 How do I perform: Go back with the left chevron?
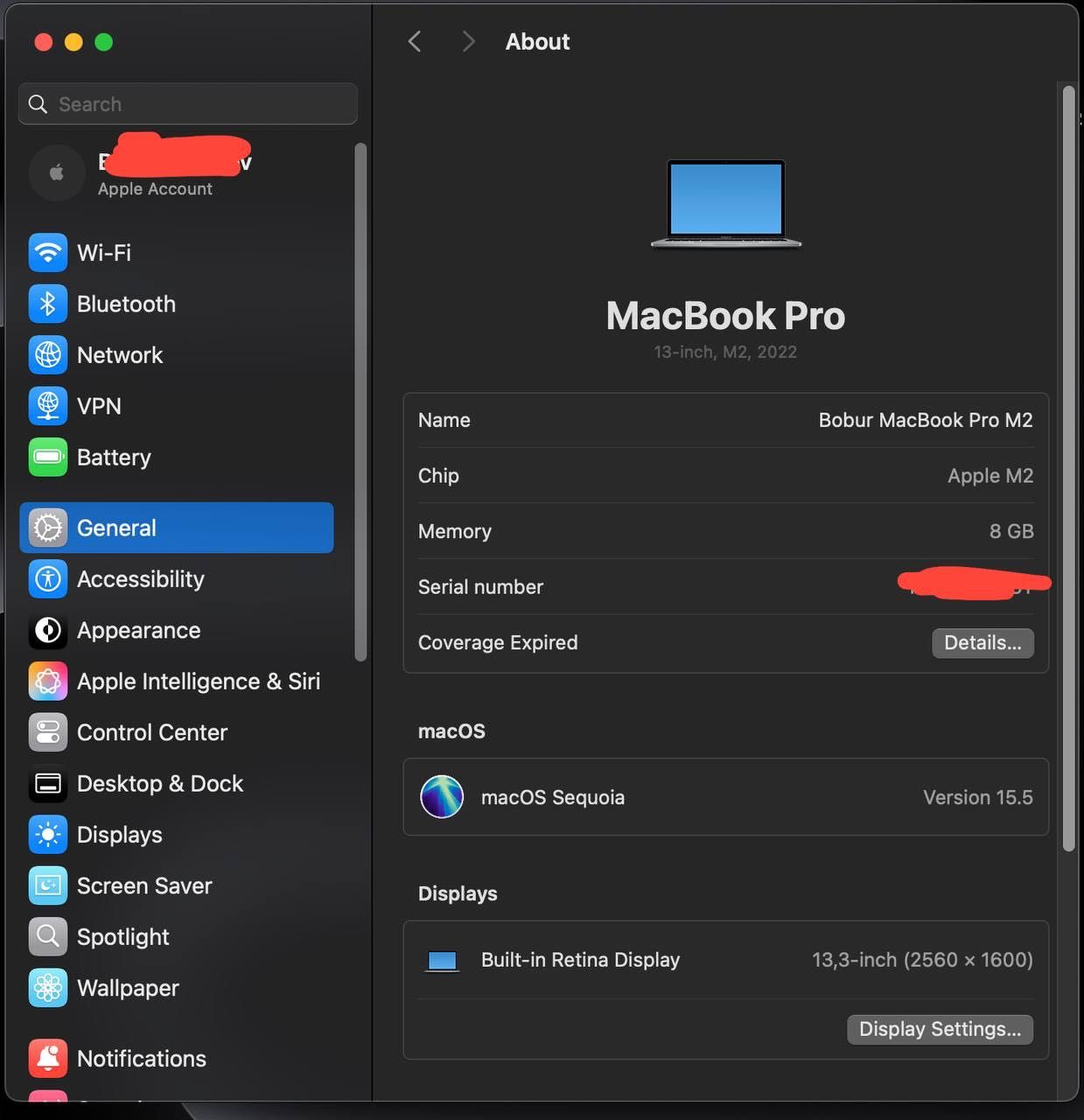(x=415, y=41)
